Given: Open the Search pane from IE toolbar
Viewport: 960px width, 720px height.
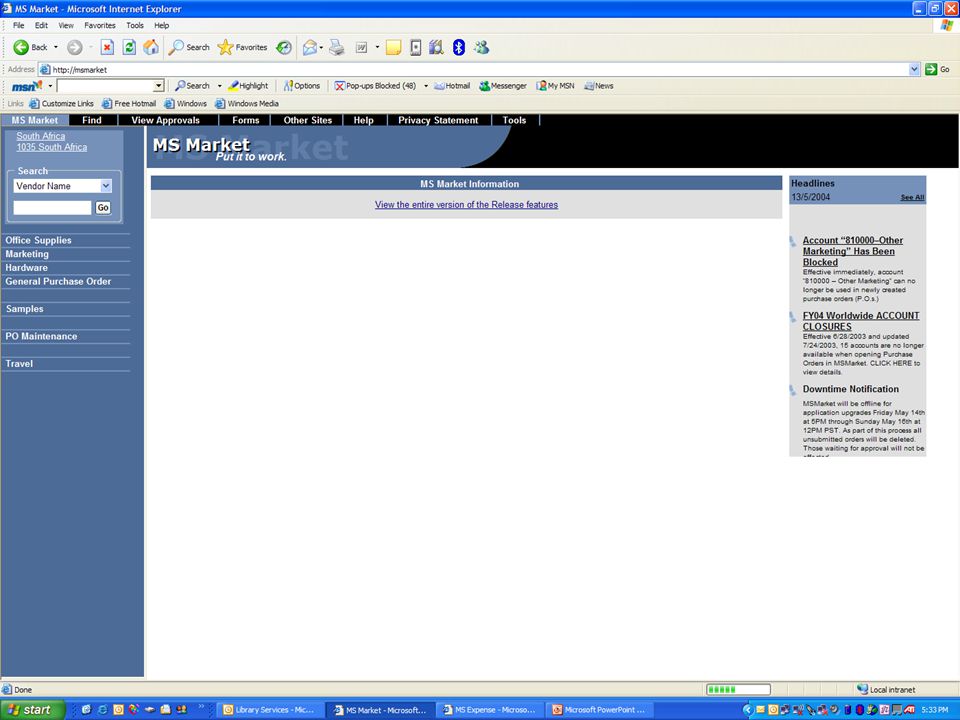Looking at the screenshot, I should (x=189, y=47).
